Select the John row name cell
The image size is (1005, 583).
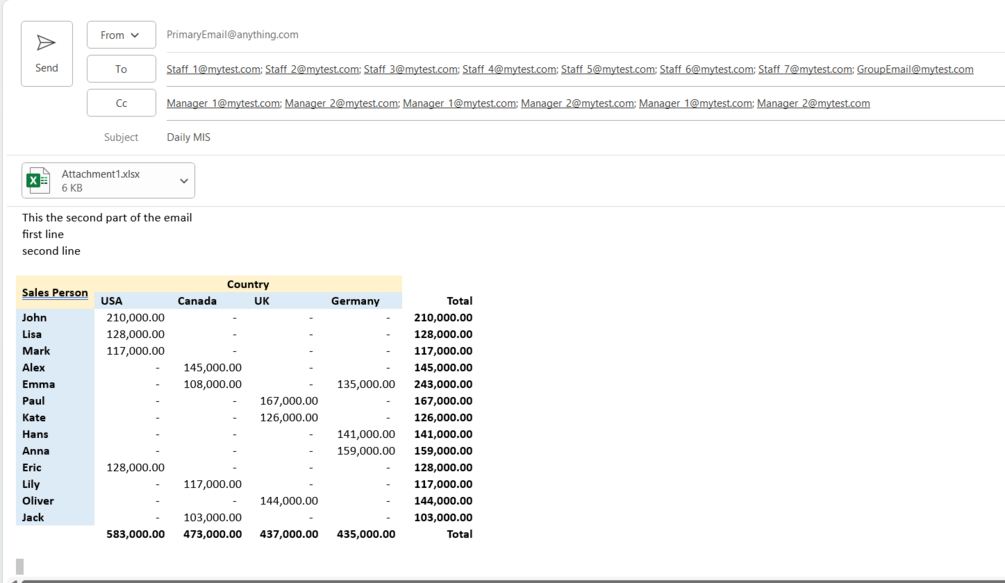[x=55, y=318]
